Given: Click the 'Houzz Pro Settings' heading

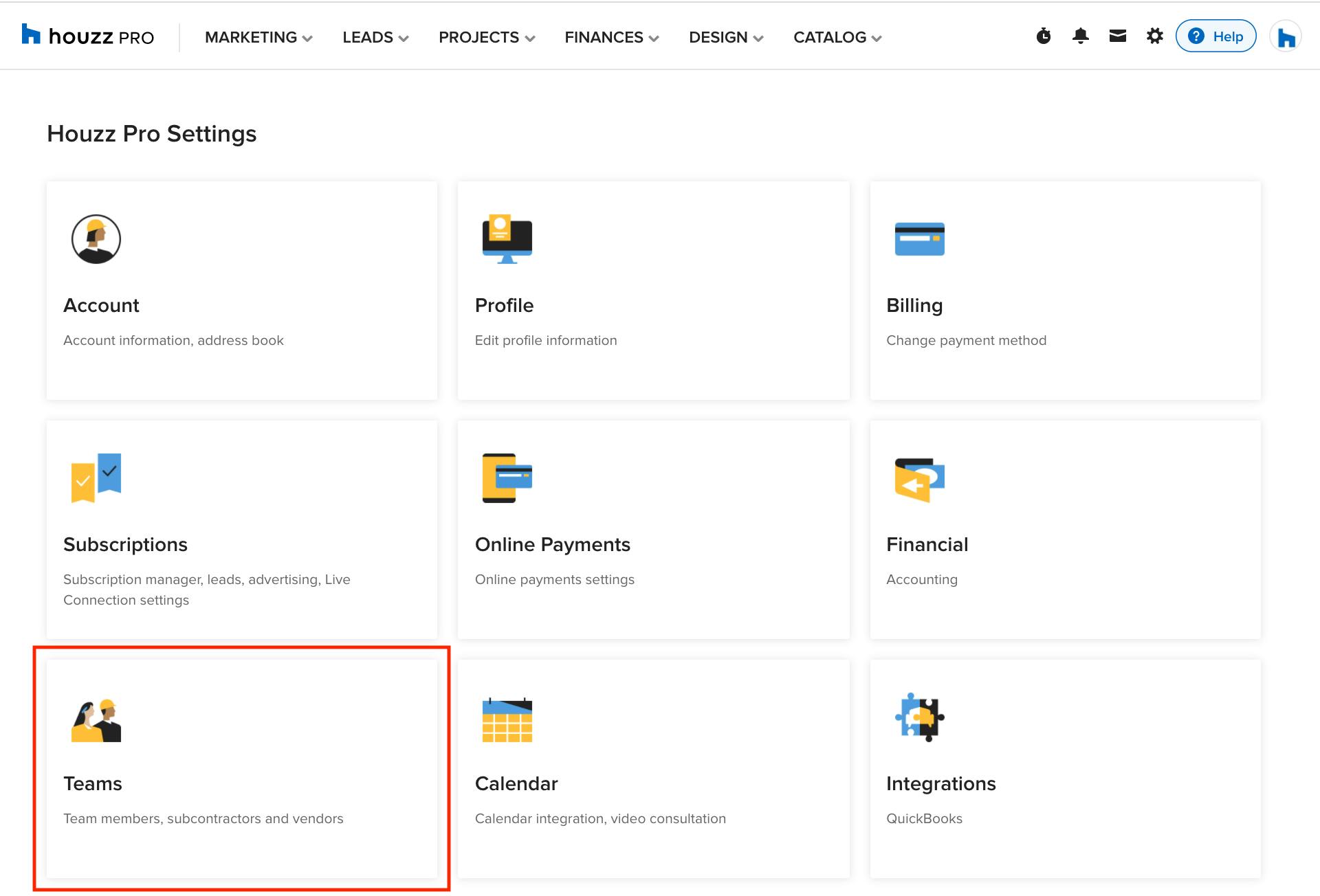Looking at the screenshot, I should tap(152, 133).
